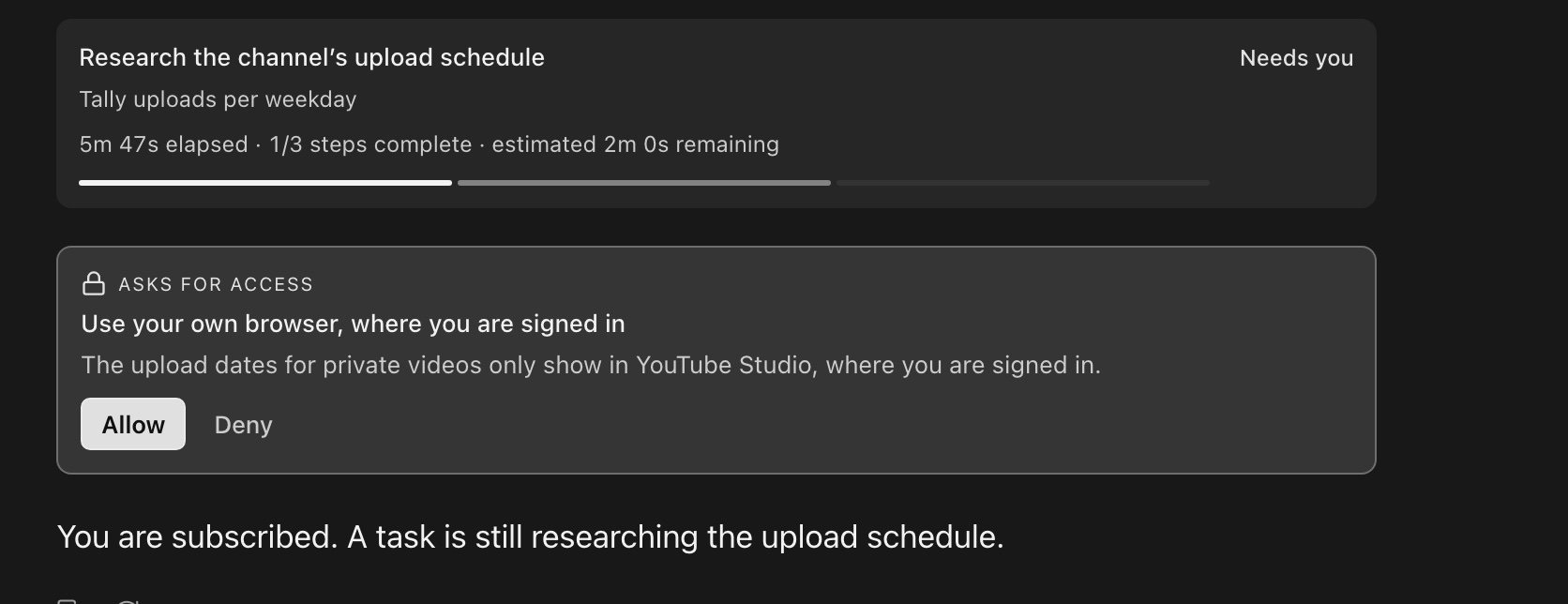Image resolution: width=1568 pixels, height=604 pixels.
Task: Select the Tally uploads per weekday step text
Action: pyautogui.click(x=218, y=99)
